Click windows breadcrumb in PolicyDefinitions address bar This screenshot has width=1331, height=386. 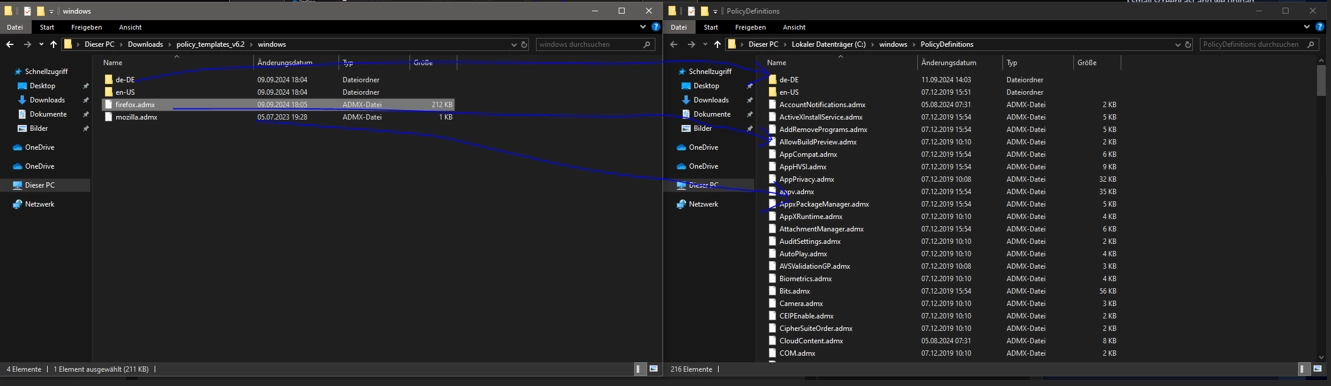(x=893, y=44)
